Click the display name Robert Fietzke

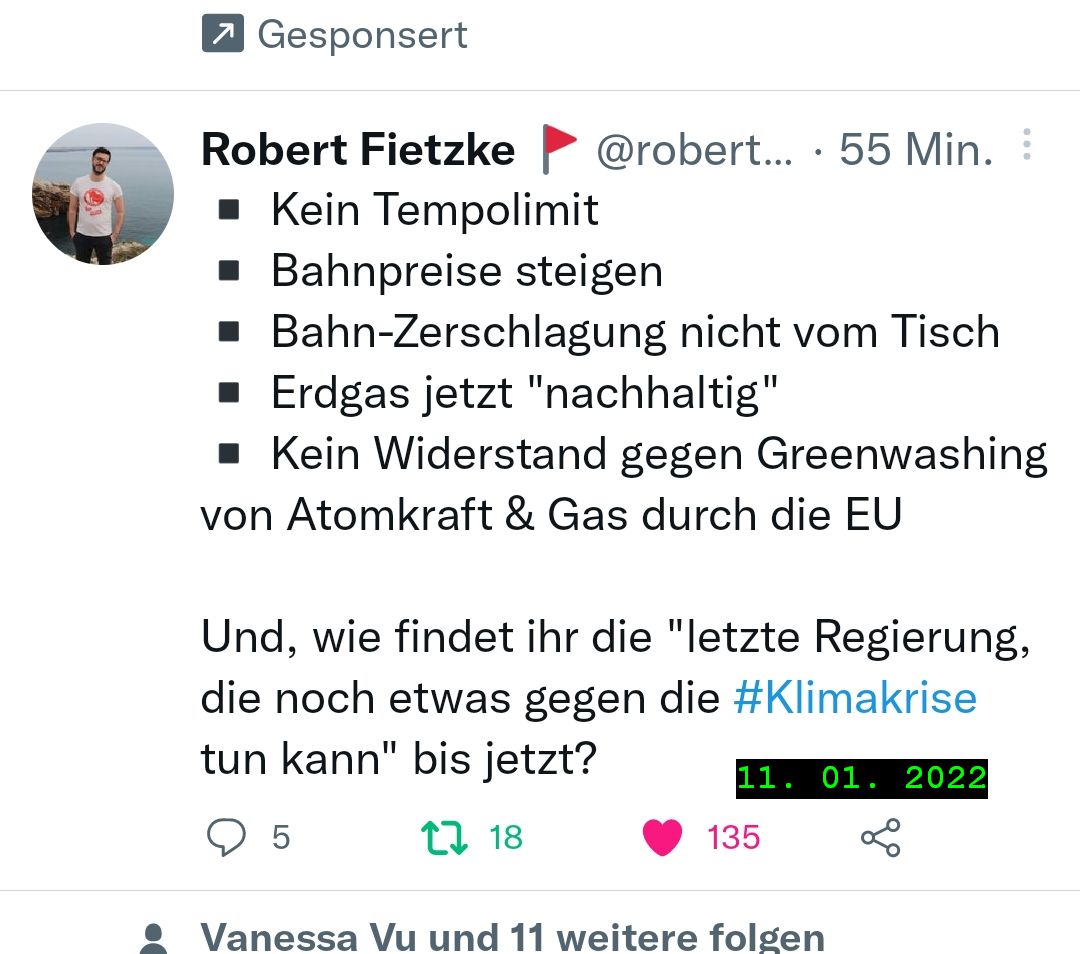tap(358, 150)
